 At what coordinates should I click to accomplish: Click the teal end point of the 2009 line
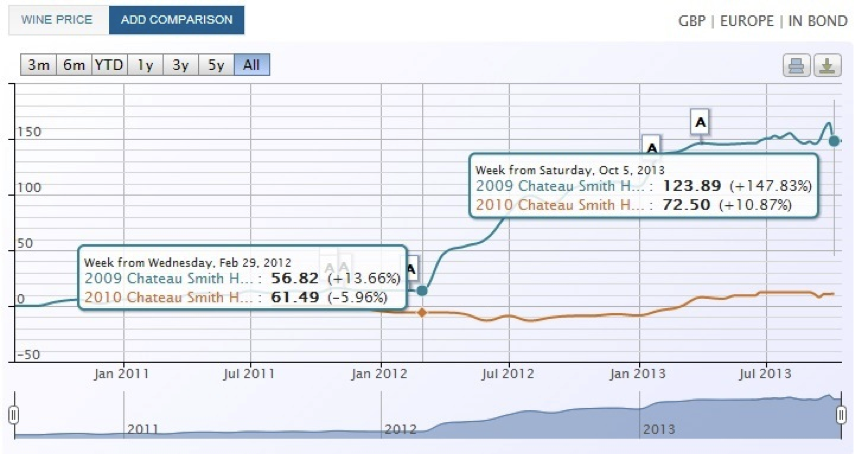pyautogui.click(x=835, y=141)
